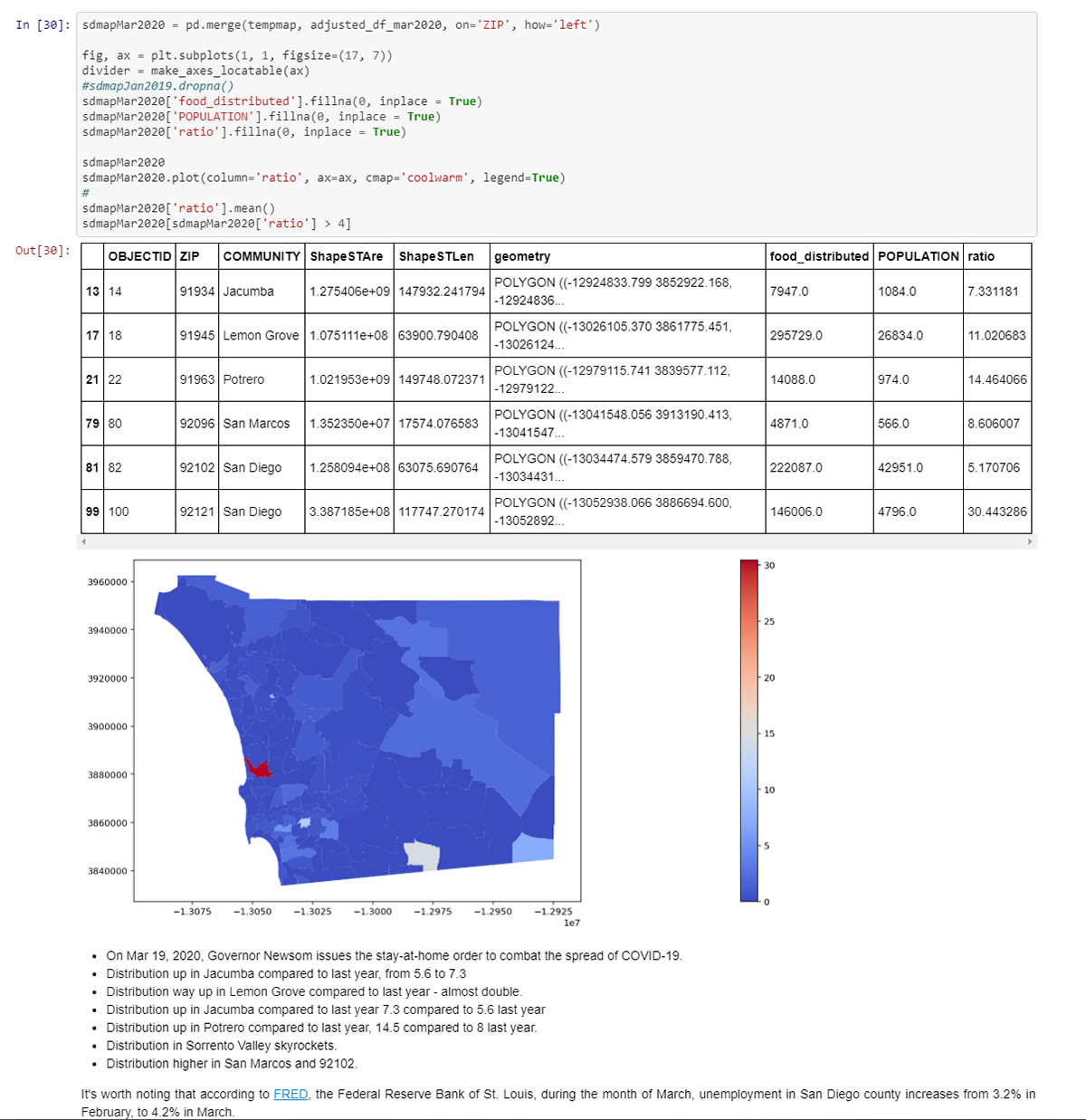Click the x-axis tick label −1.3075
This screenshot has height=1120, width=1086.
pyautogui.click(x=192, y=911)
